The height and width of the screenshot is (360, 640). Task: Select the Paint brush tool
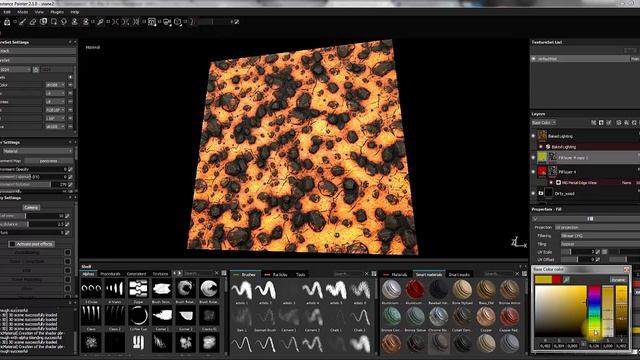[x=22, y=22]
